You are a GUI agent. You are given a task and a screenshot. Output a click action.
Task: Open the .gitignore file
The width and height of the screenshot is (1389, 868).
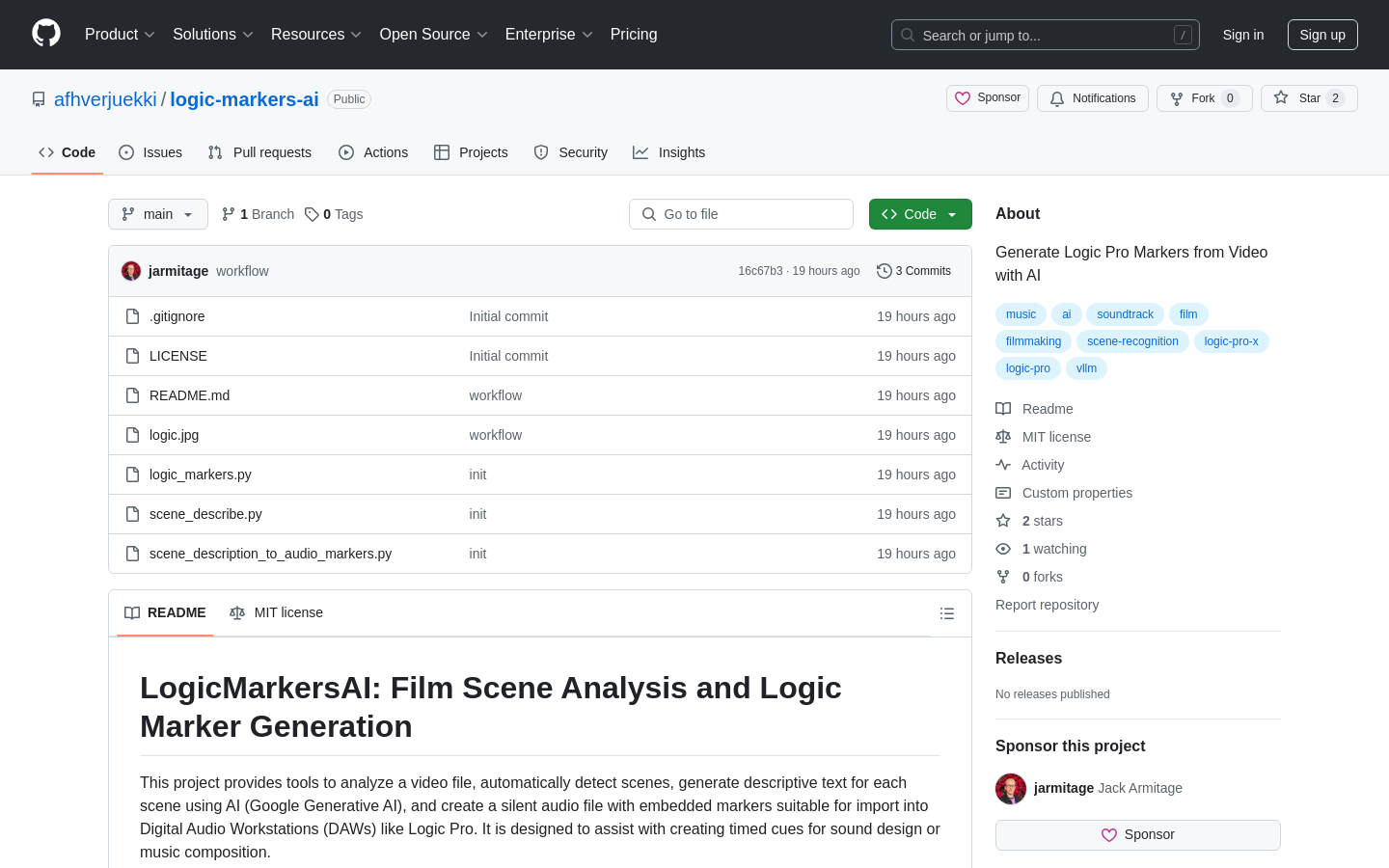[x=177, y=316]
